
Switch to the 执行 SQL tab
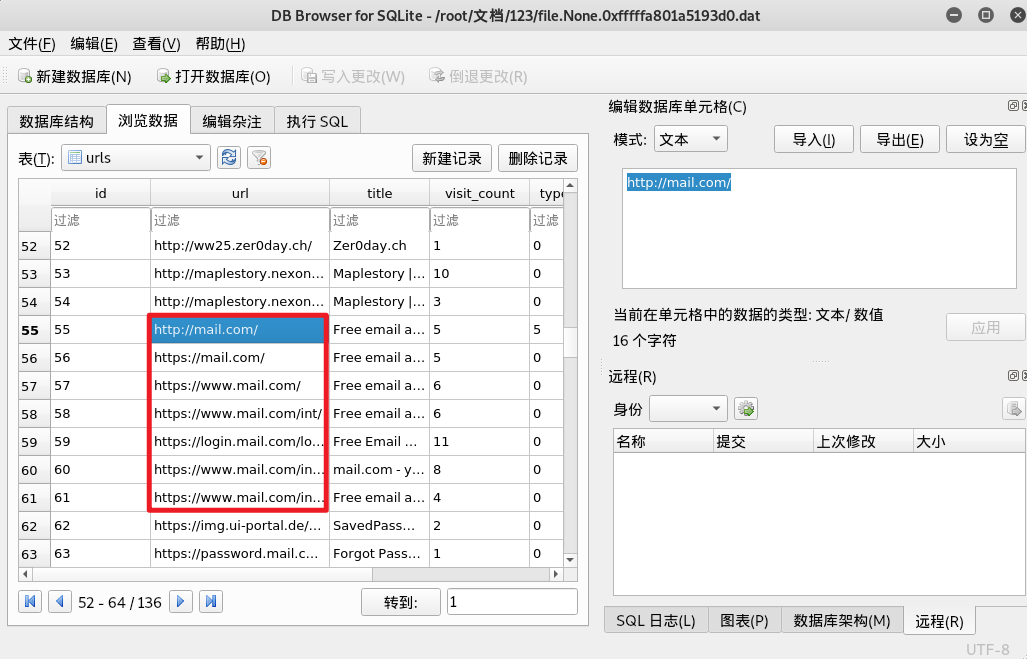click(x=317, y=121)
